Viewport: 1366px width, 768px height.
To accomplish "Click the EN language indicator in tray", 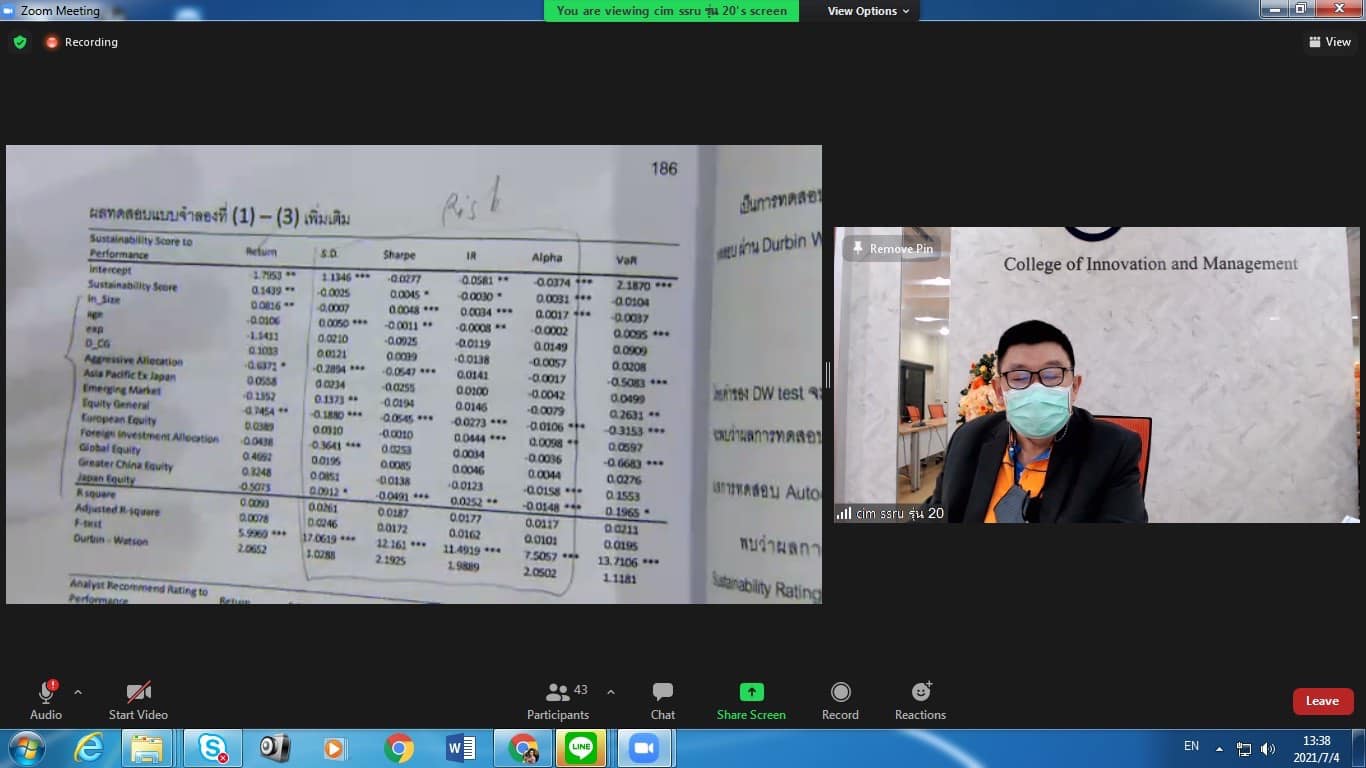I will 1191,746.
